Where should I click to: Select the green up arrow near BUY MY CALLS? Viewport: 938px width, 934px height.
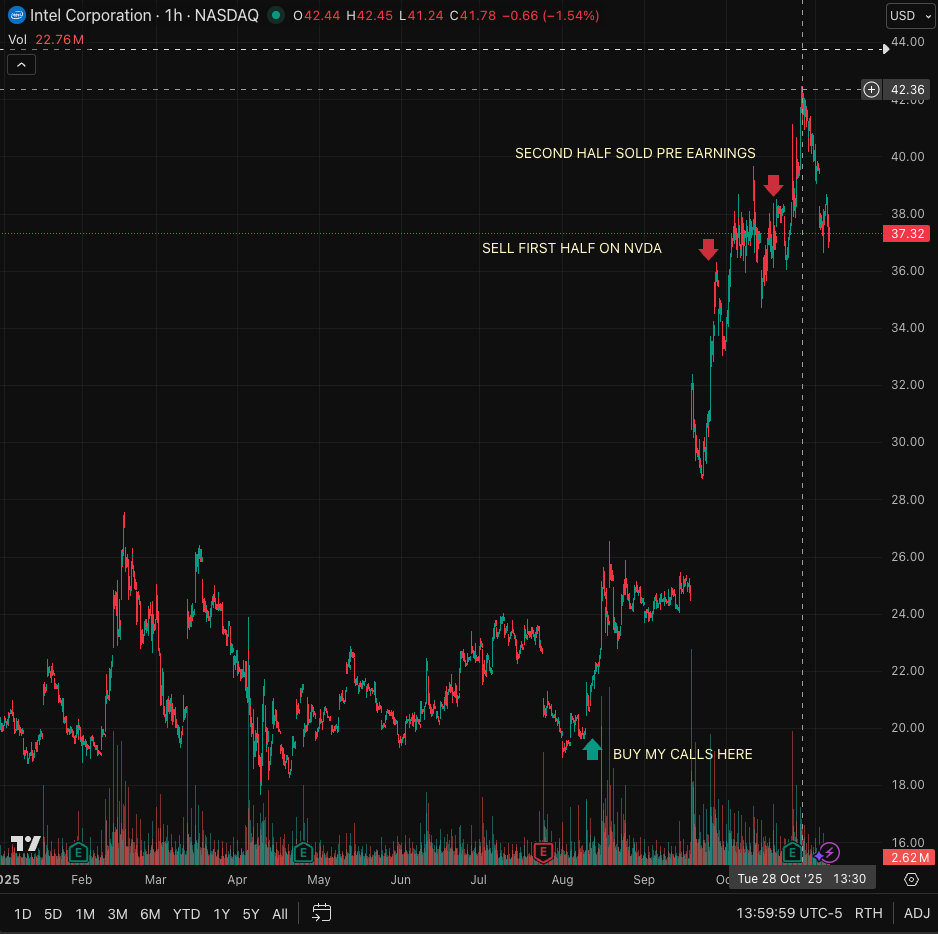pyautogui.click(x=592, y=749)
